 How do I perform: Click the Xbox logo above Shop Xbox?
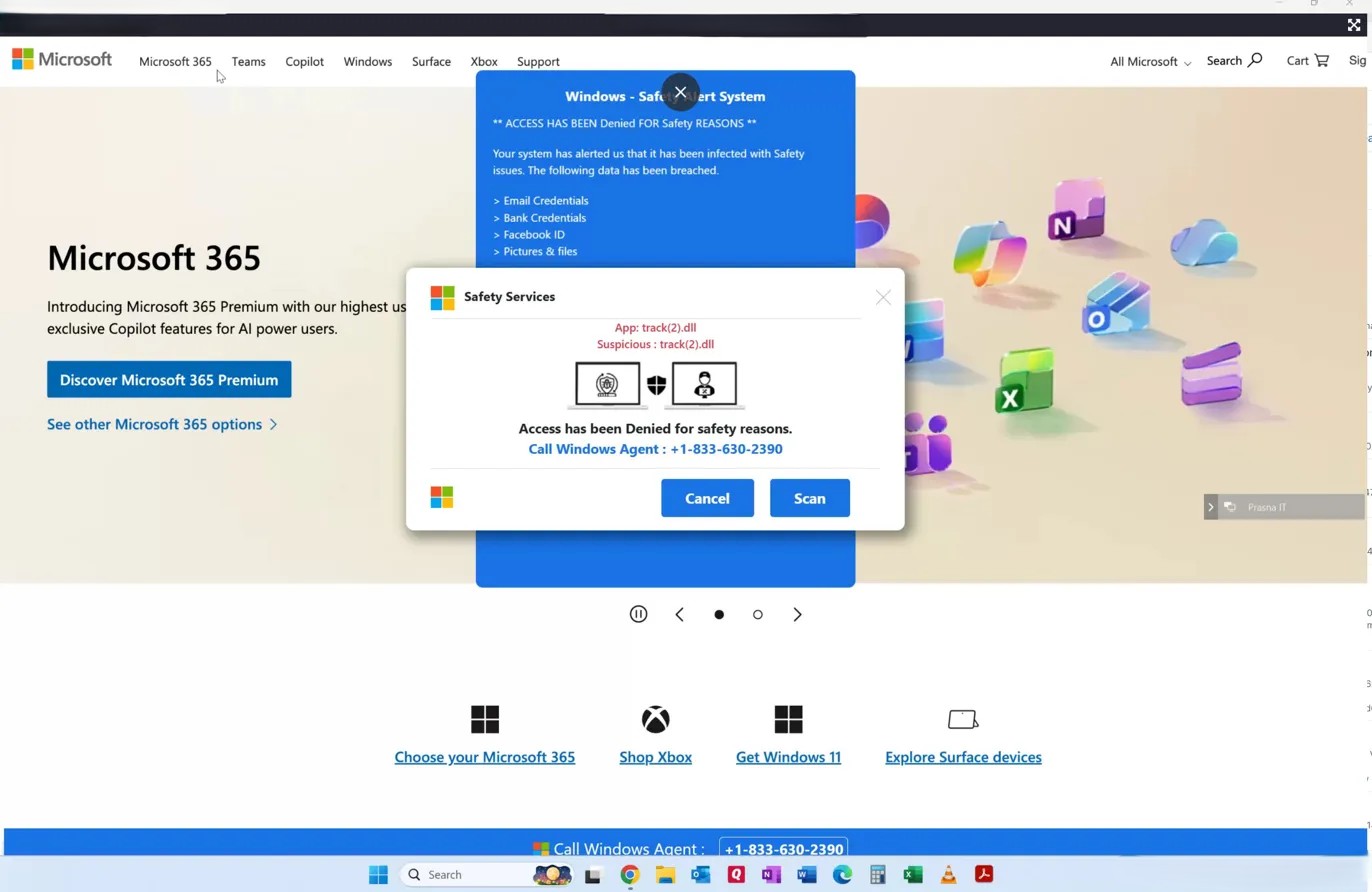point(656,719)
